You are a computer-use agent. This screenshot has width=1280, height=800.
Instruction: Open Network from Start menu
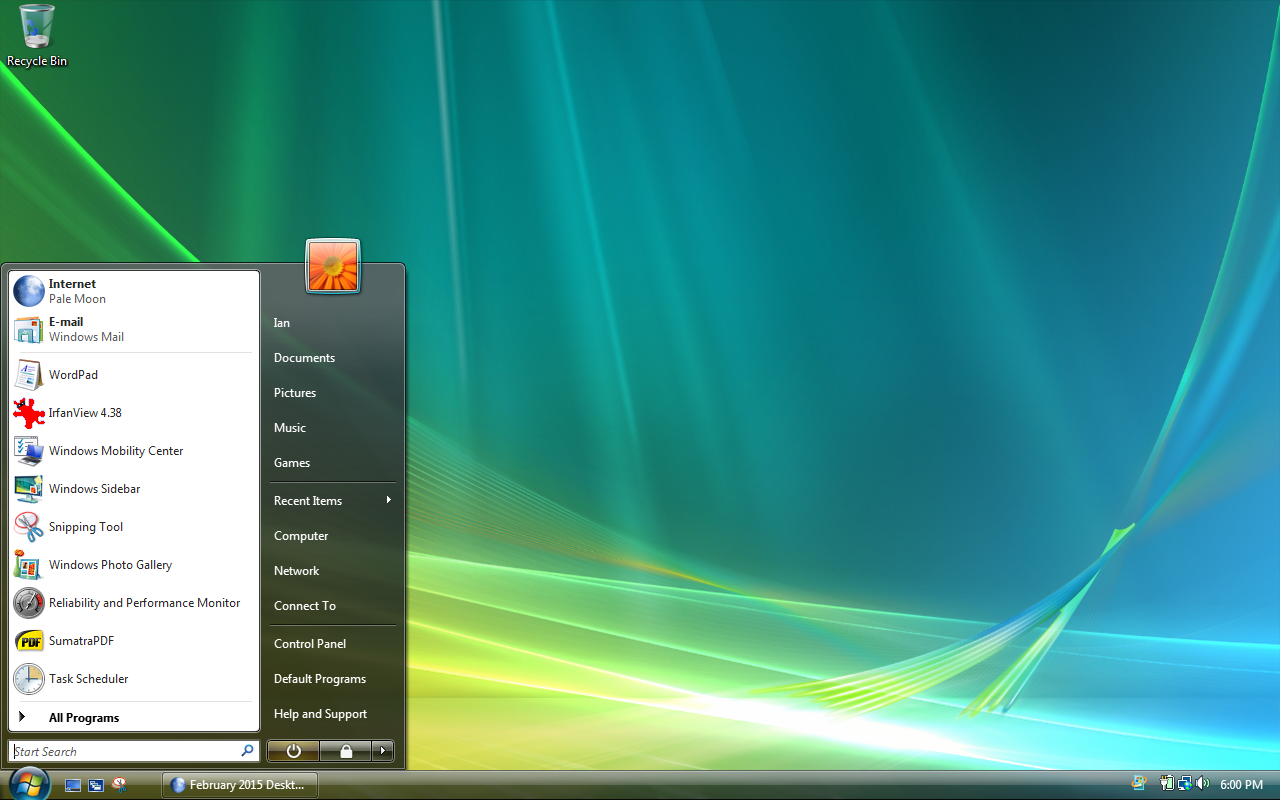point(333,571)
